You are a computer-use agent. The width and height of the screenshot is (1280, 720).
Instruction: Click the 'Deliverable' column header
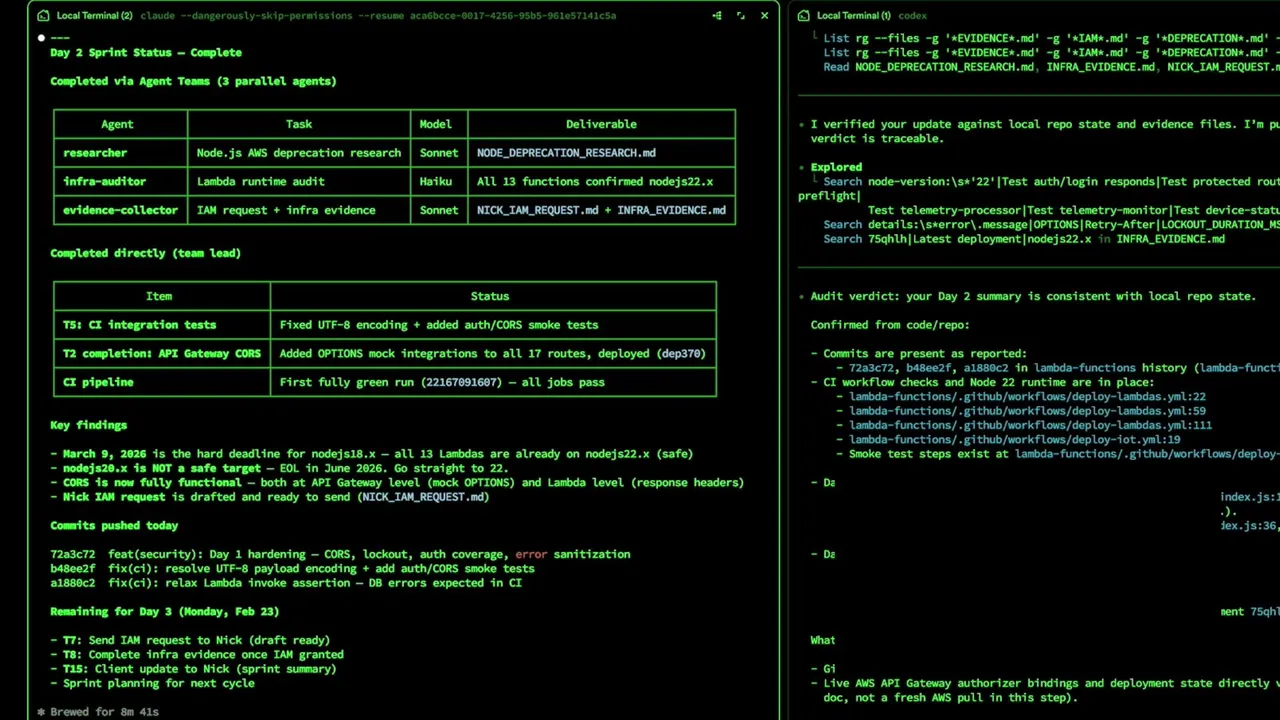click(x=601, y=124)
